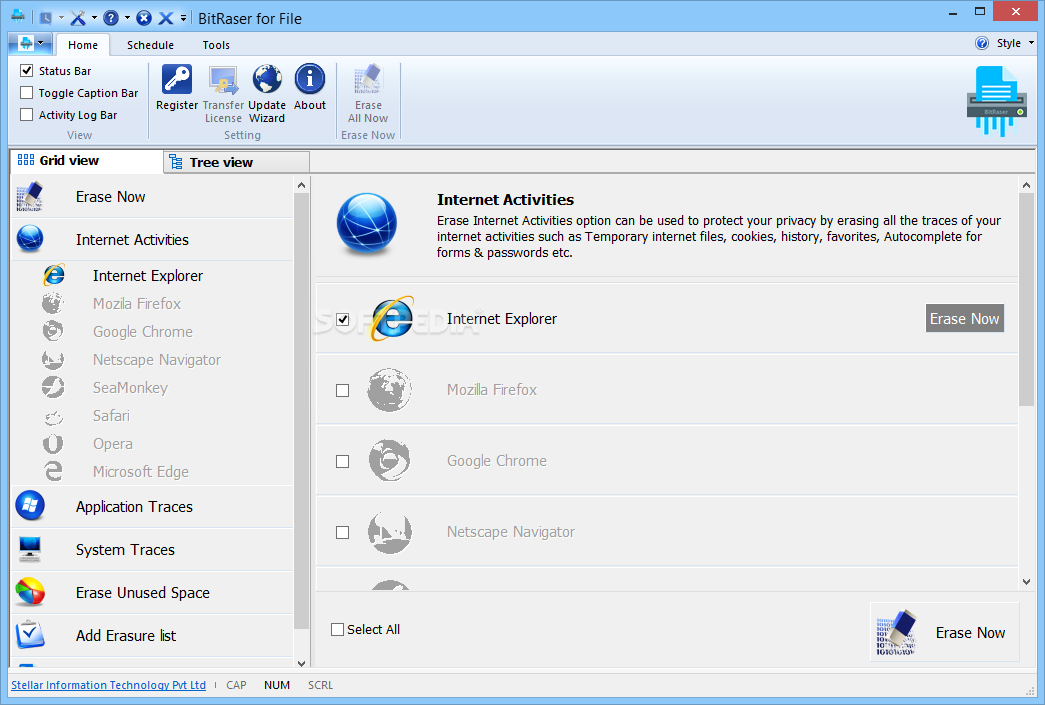Click the help icon next to Style
Viewport: 1045px width, 705px height.
tap(982, 43)
